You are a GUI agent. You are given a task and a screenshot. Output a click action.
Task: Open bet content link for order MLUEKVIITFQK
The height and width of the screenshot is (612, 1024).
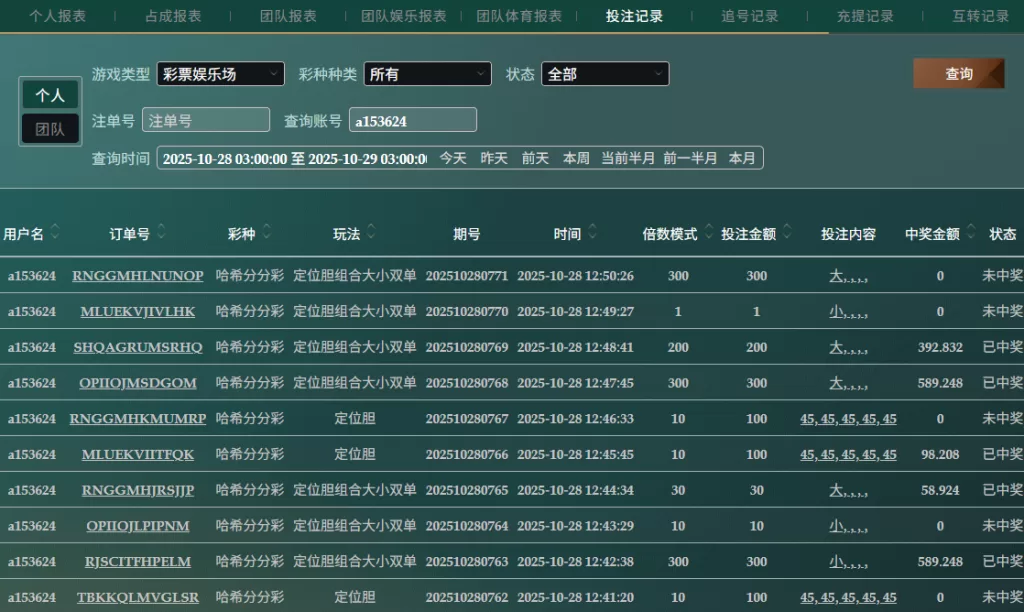click(848, 455)
